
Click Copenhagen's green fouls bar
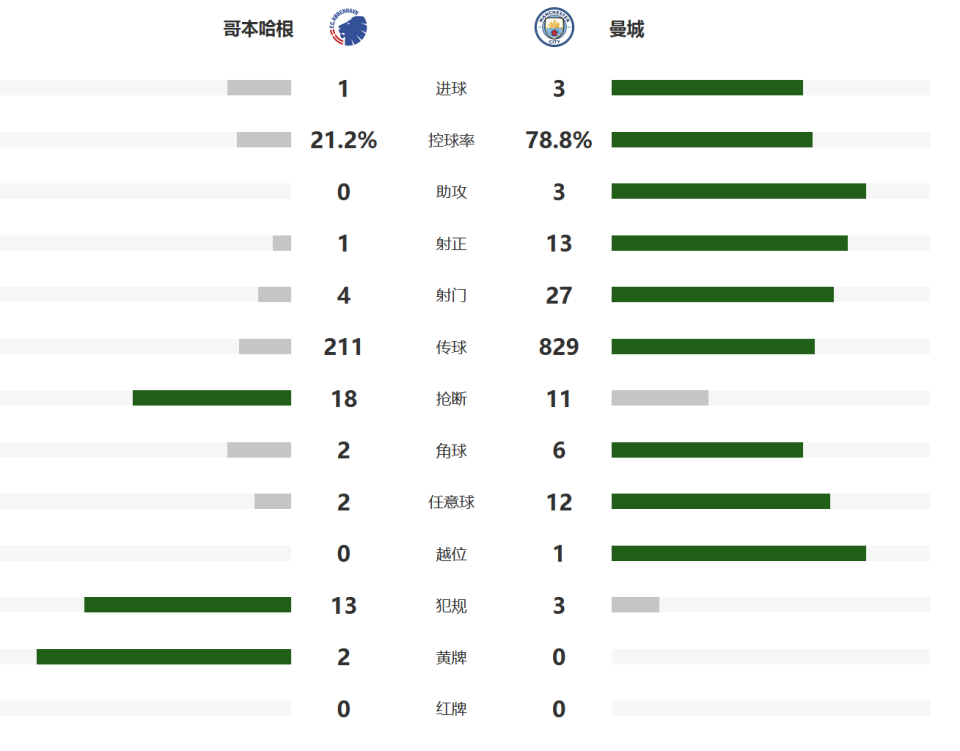(x=188, y=605)
